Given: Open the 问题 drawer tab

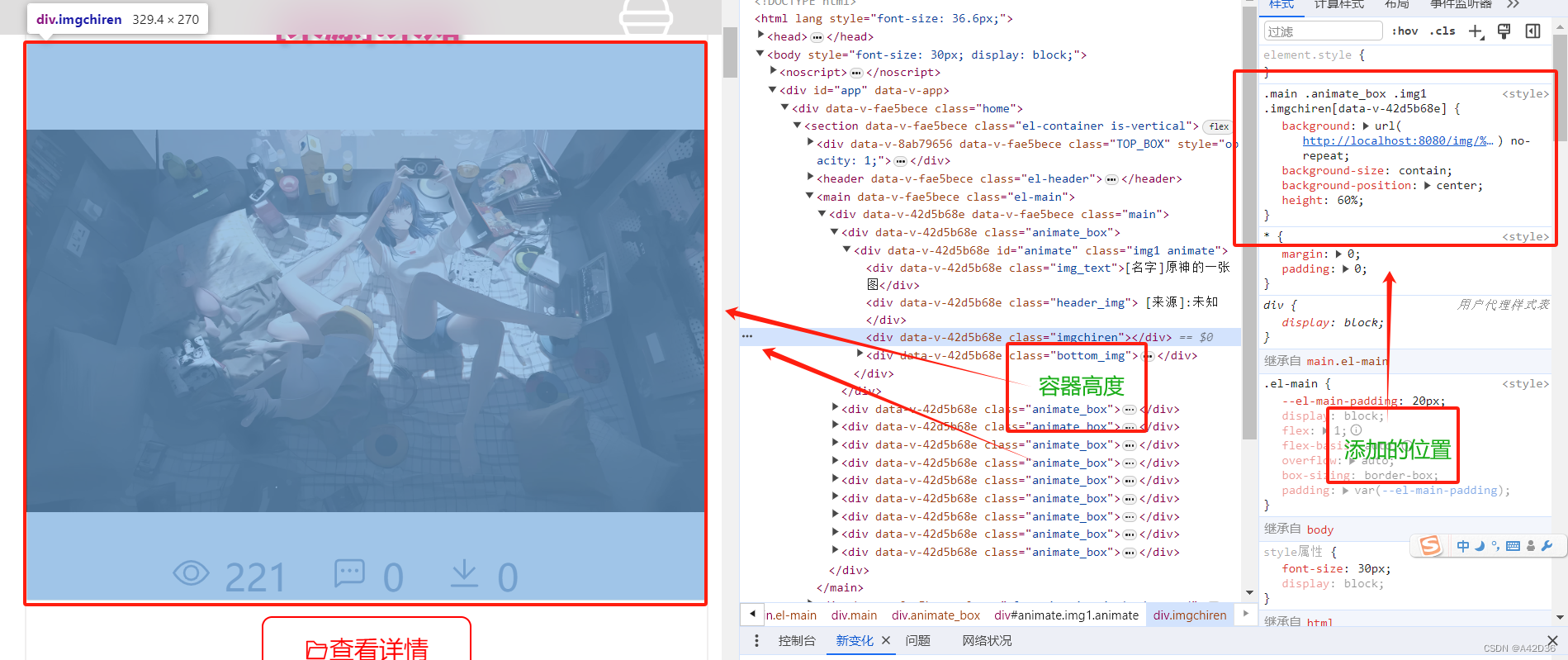Looking at the screenshot, I should (x=917, y=641).
